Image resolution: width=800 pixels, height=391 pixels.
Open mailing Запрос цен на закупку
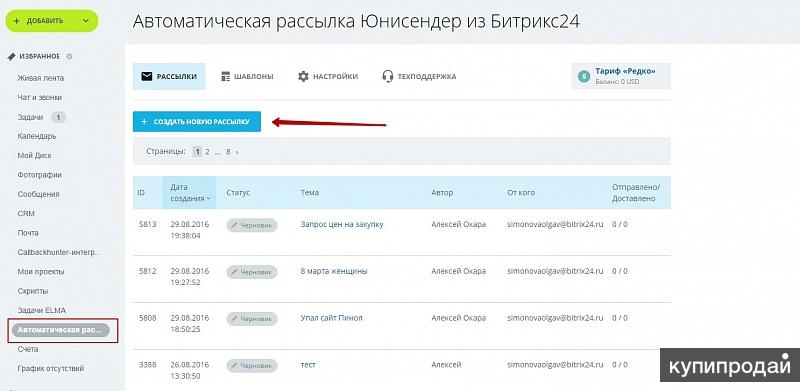342,224
